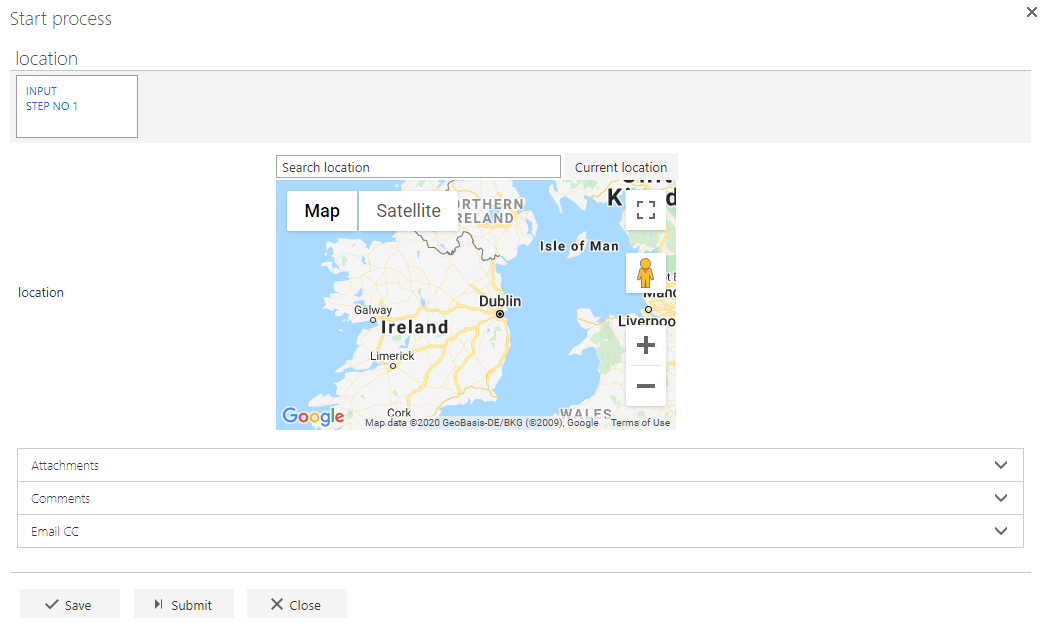Image resolution: width=1042 pixels, height=630 pixels.
Task: Click the Attachments chevron arrow
Action: 1001,465
